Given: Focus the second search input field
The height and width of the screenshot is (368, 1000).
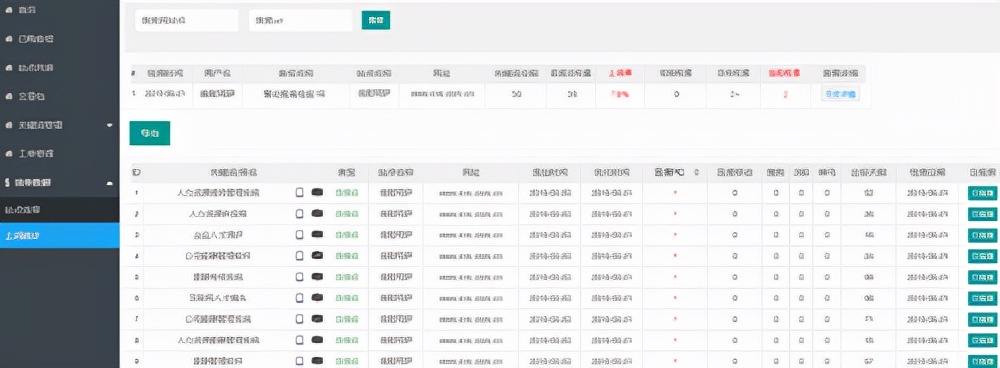Looking at the screenshot, I should click(300, 20).
